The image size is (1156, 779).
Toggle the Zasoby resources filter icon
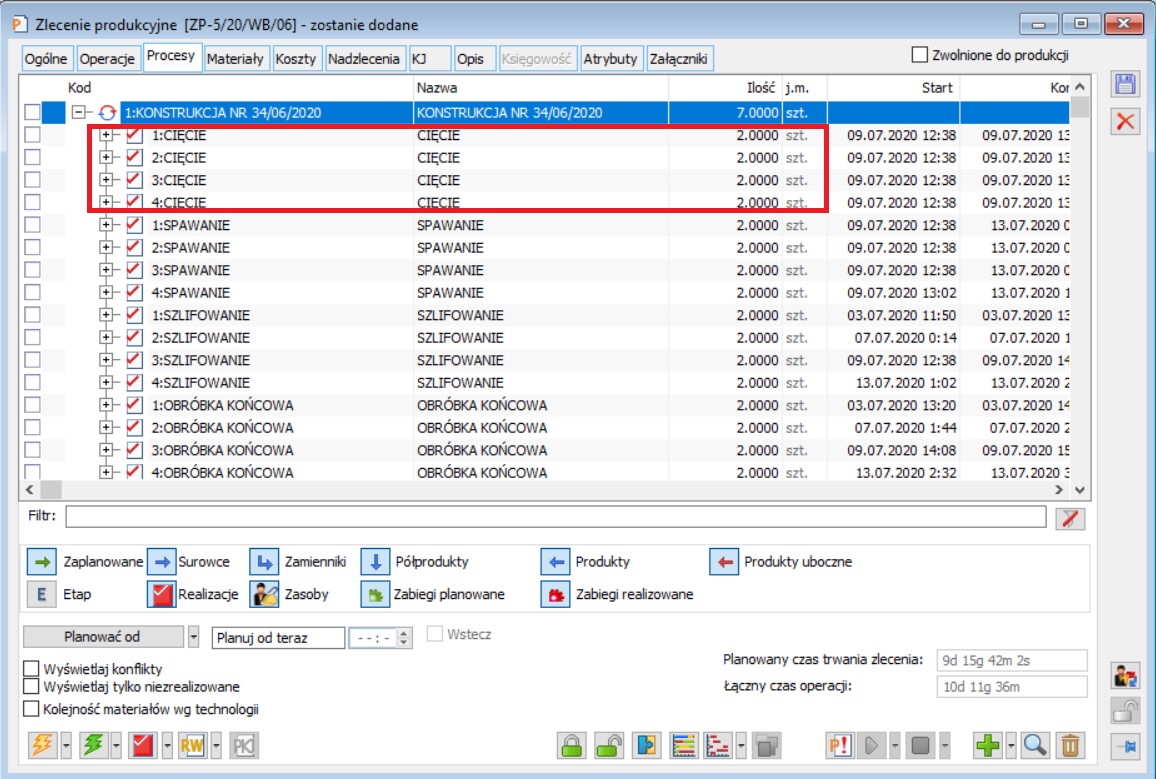[264, 594]
